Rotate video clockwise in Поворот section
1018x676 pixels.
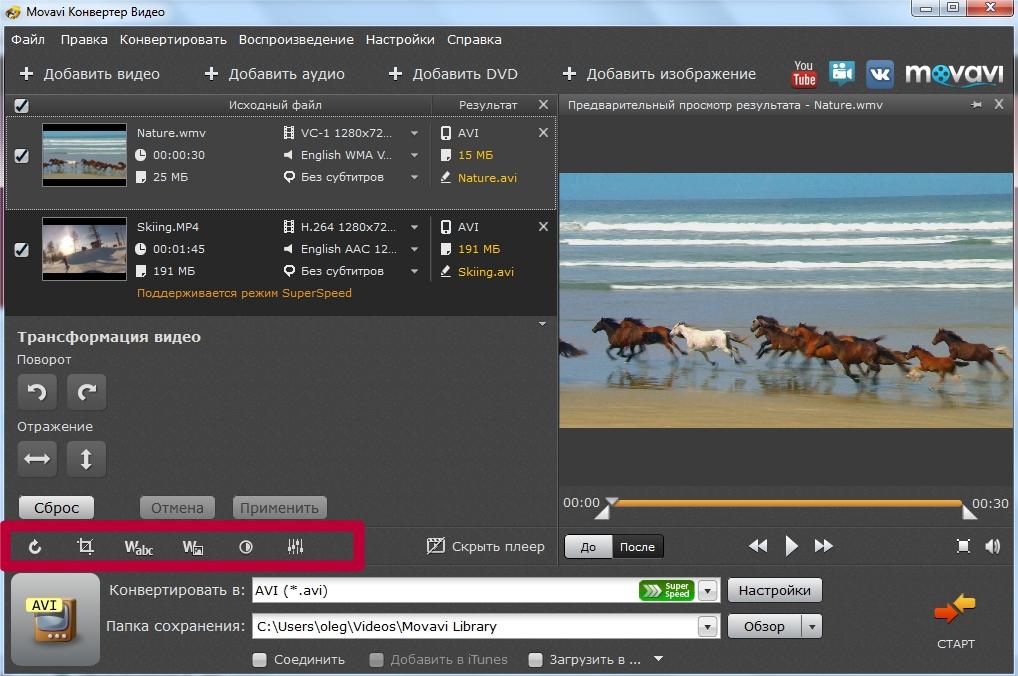coord(87,392)
